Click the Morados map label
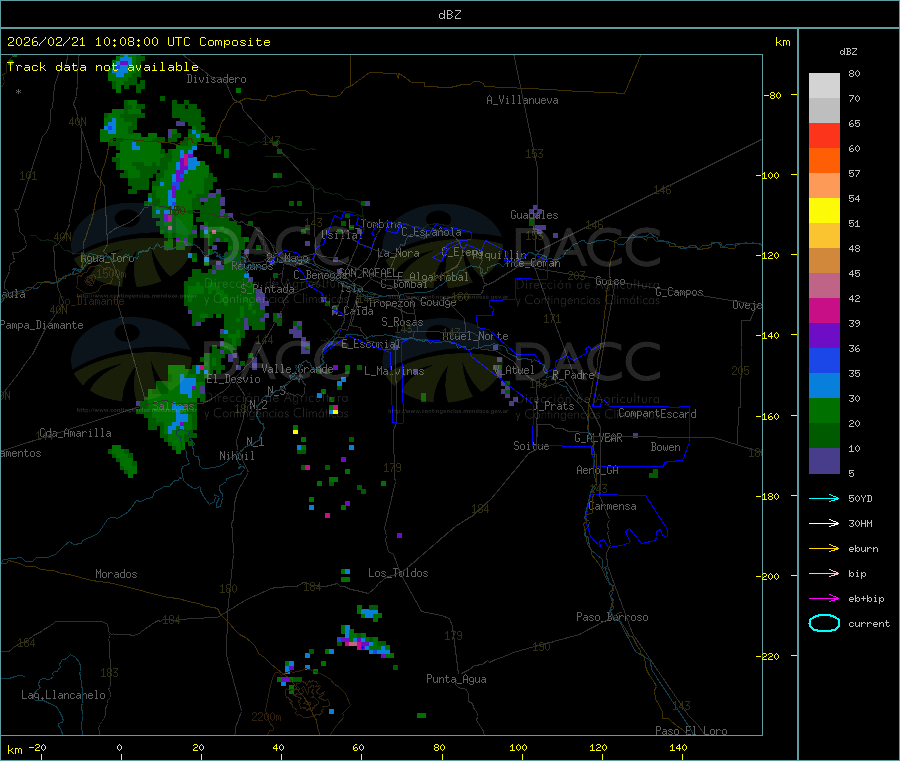Viewport: 900px width, 761px height. (116, 574)
